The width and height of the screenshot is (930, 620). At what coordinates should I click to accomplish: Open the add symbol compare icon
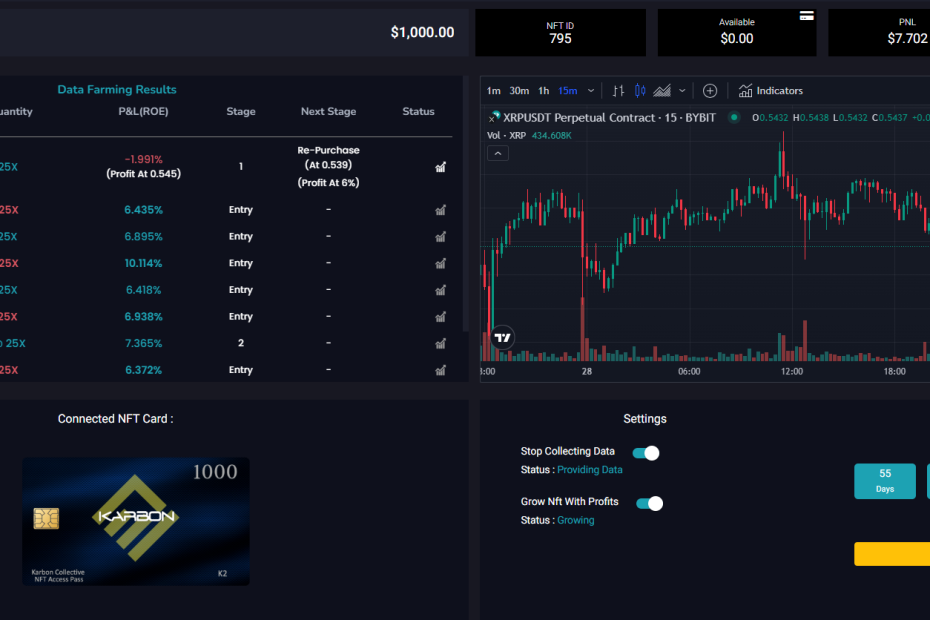[709, 90]
